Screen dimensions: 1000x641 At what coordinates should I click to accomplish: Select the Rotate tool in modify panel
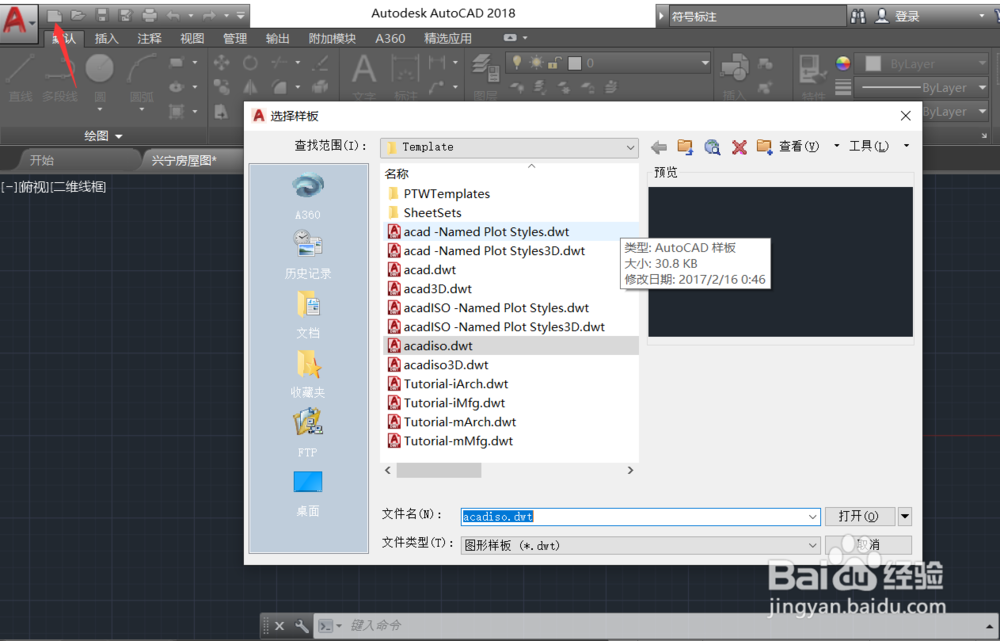click(x=250, y=63)
